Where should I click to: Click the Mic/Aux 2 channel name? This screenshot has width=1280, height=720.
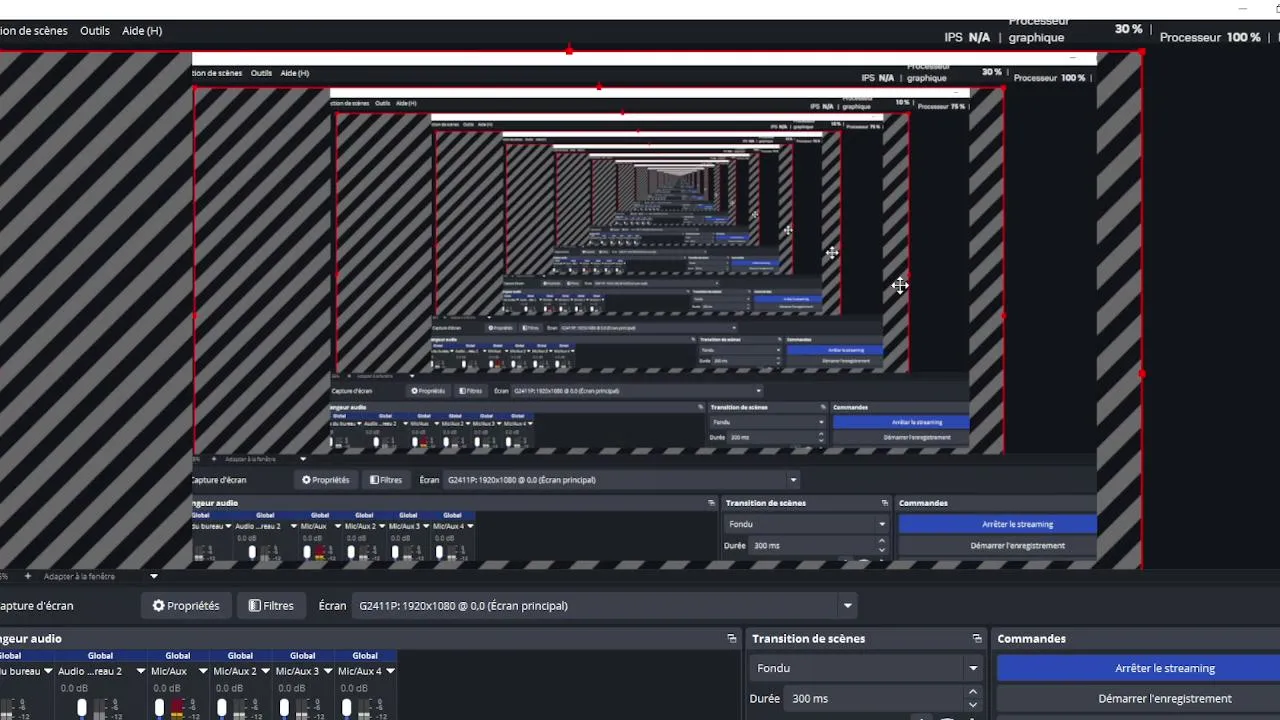click(x=235, y=671)
